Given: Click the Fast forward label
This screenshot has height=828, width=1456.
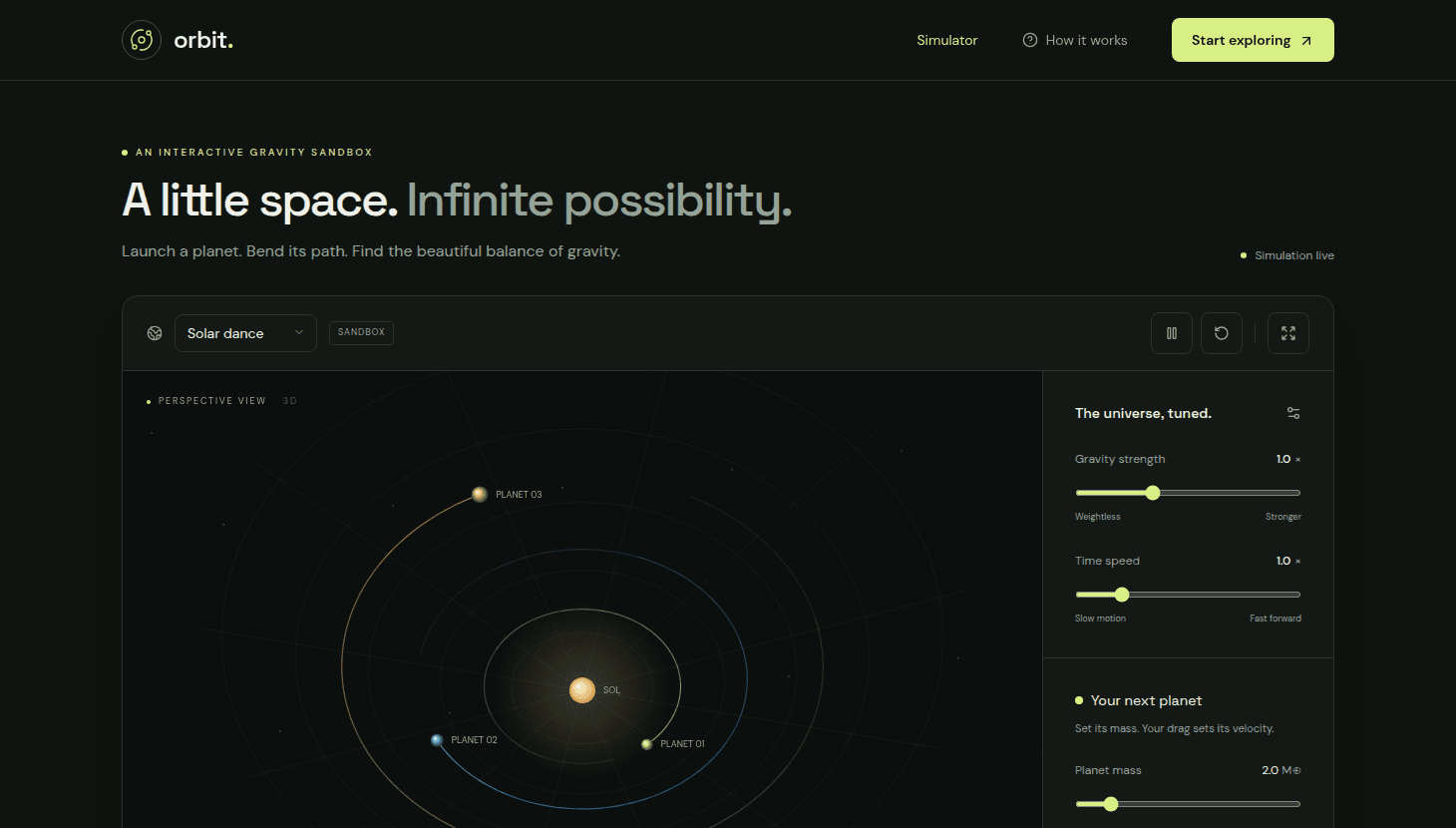Looking at the screenshot, I should pyautogui.click(x=1275, y=619).
